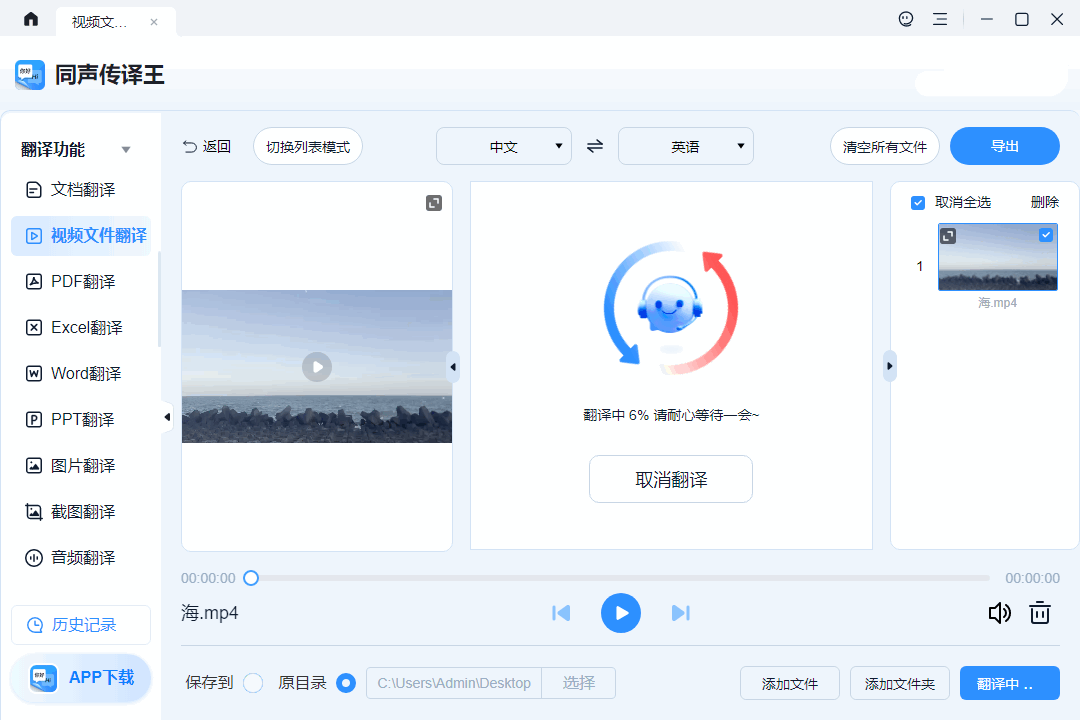Viewport: 1080px width, 720px height.
Task: Delete the video using the trash icon
Action: pyautogui.click(x=1040, y=613)
